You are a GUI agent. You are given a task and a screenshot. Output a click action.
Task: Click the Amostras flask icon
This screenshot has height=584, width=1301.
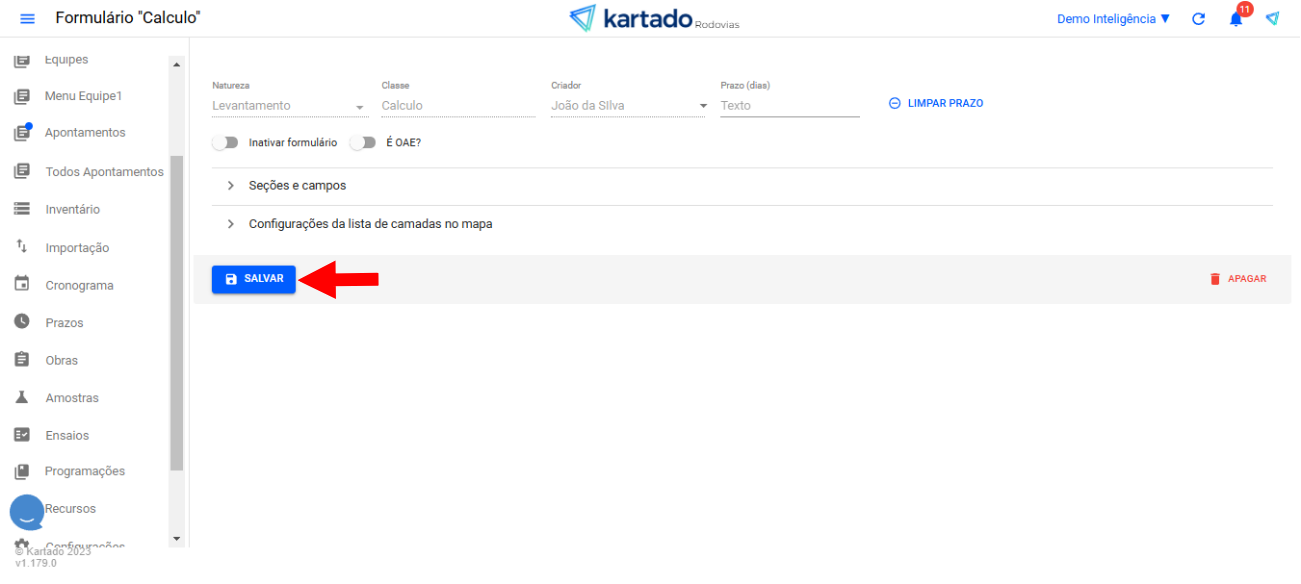[x=21, y=397]
